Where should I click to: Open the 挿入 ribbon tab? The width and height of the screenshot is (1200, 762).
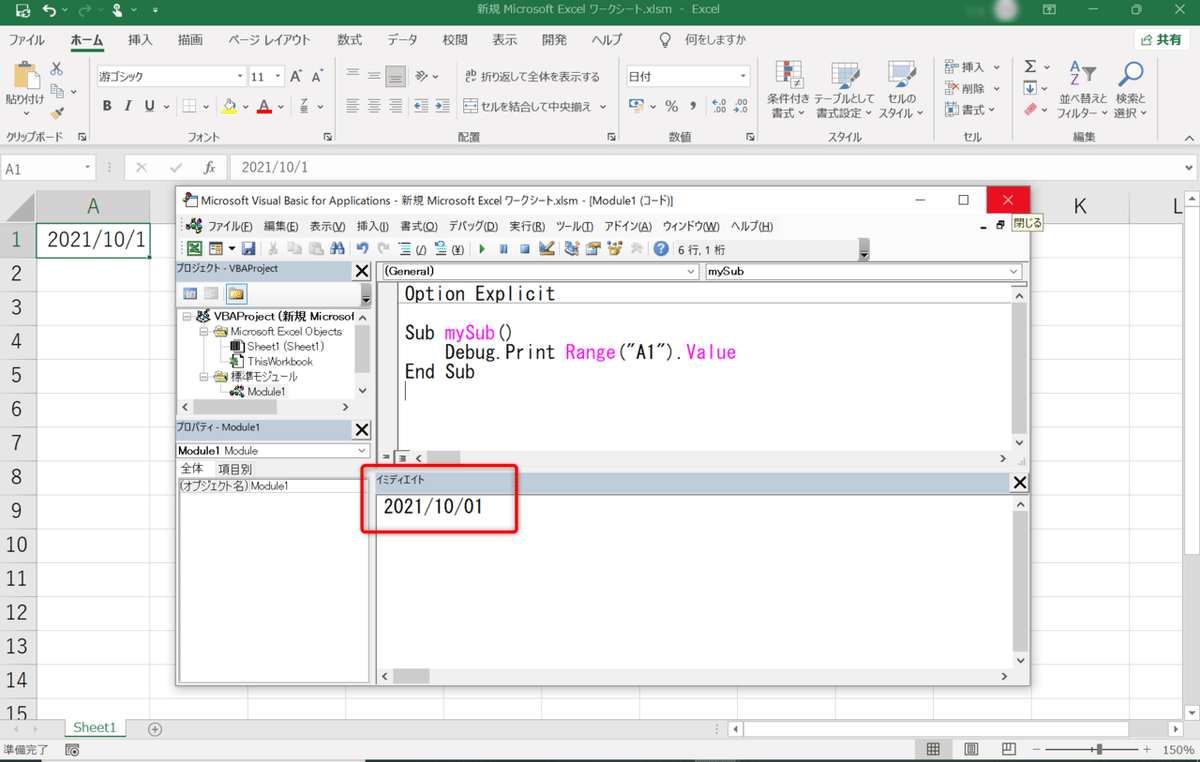click(141, 40)
